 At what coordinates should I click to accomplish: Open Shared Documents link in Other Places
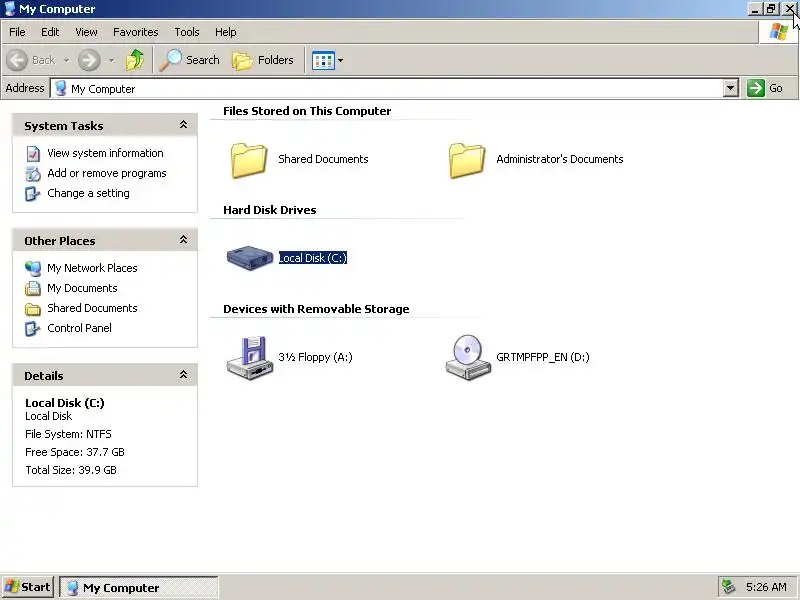coord(92,308)
